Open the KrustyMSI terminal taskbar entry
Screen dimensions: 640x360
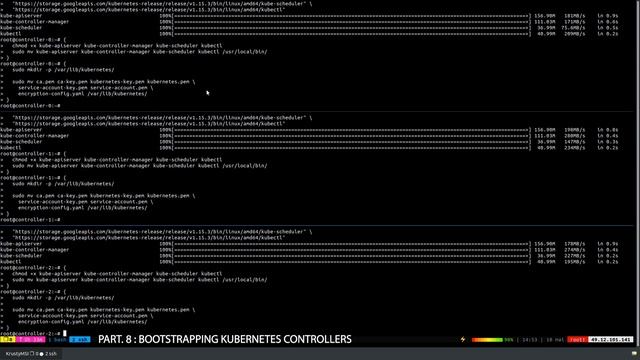point(31,353)
